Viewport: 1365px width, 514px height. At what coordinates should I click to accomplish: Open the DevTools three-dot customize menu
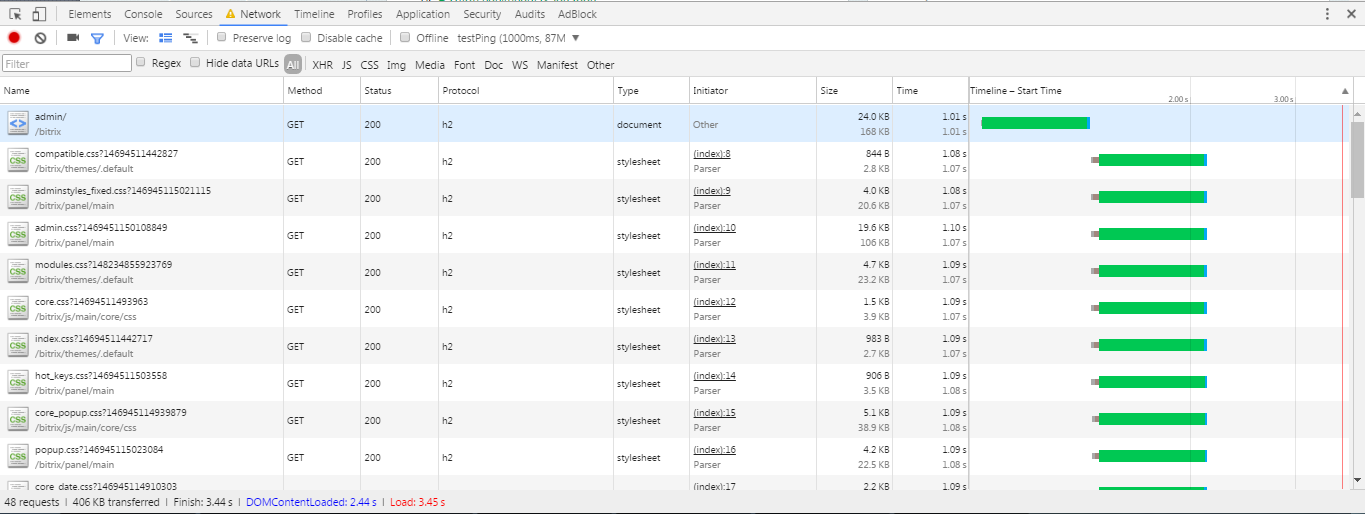(x=1327, y=14)
